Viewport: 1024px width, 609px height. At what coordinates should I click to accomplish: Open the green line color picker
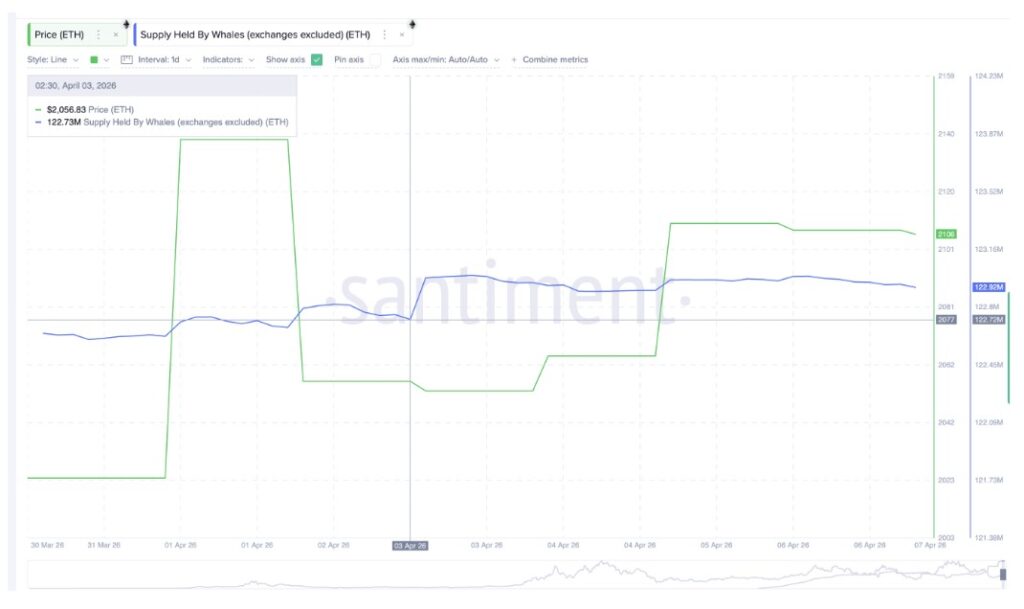coord(99,60)
